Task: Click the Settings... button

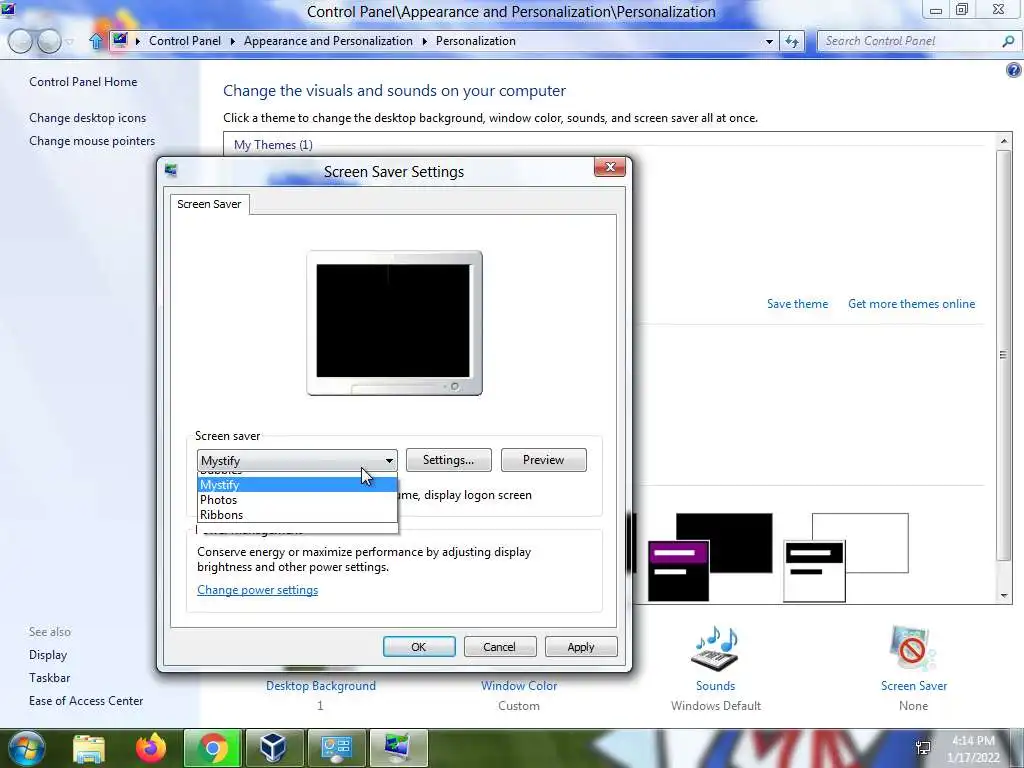Action: coord(448,460)
